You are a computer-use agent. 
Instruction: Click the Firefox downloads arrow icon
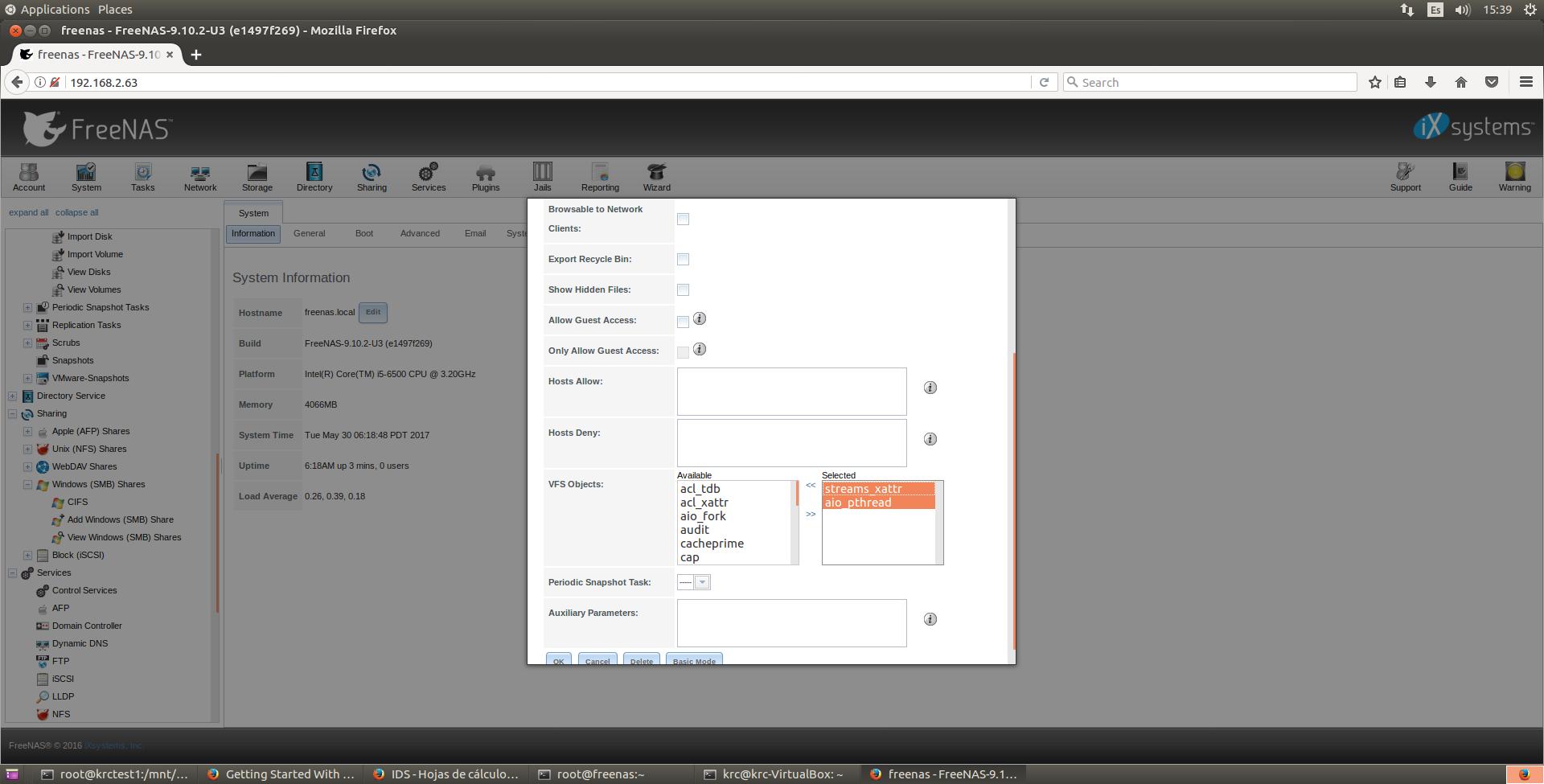1431,82
